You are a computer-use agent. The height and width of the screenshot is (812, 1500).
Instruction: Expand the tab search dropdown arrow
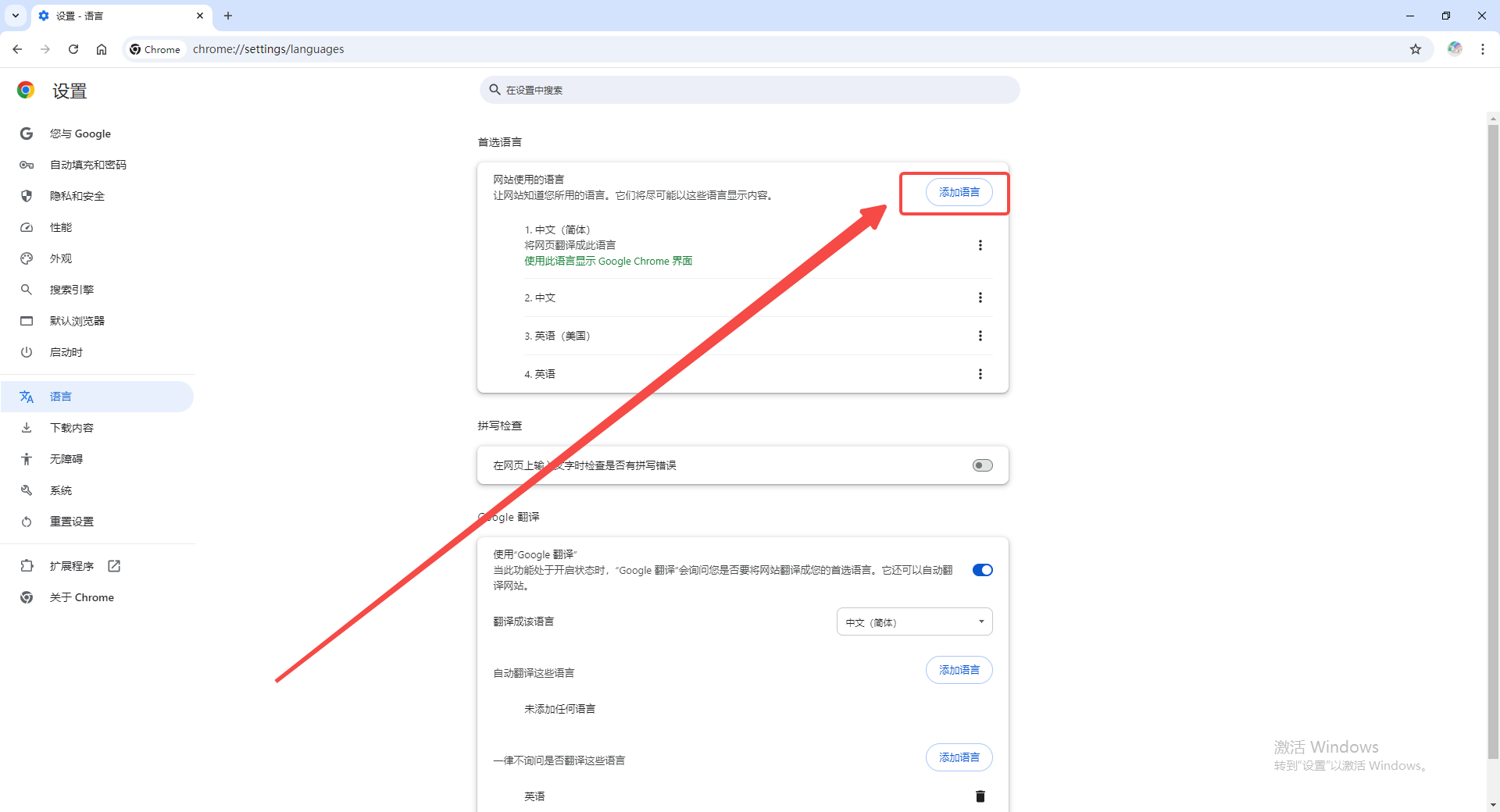(16, 16)
